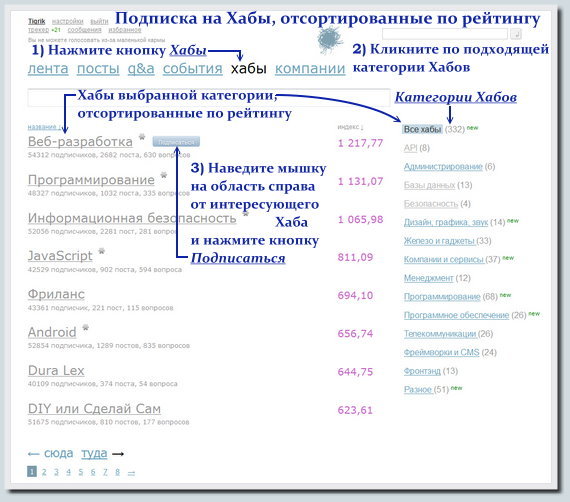Select the Фронтэнд category
This screenshot has height=502, width=570.
tap(422, 371)
